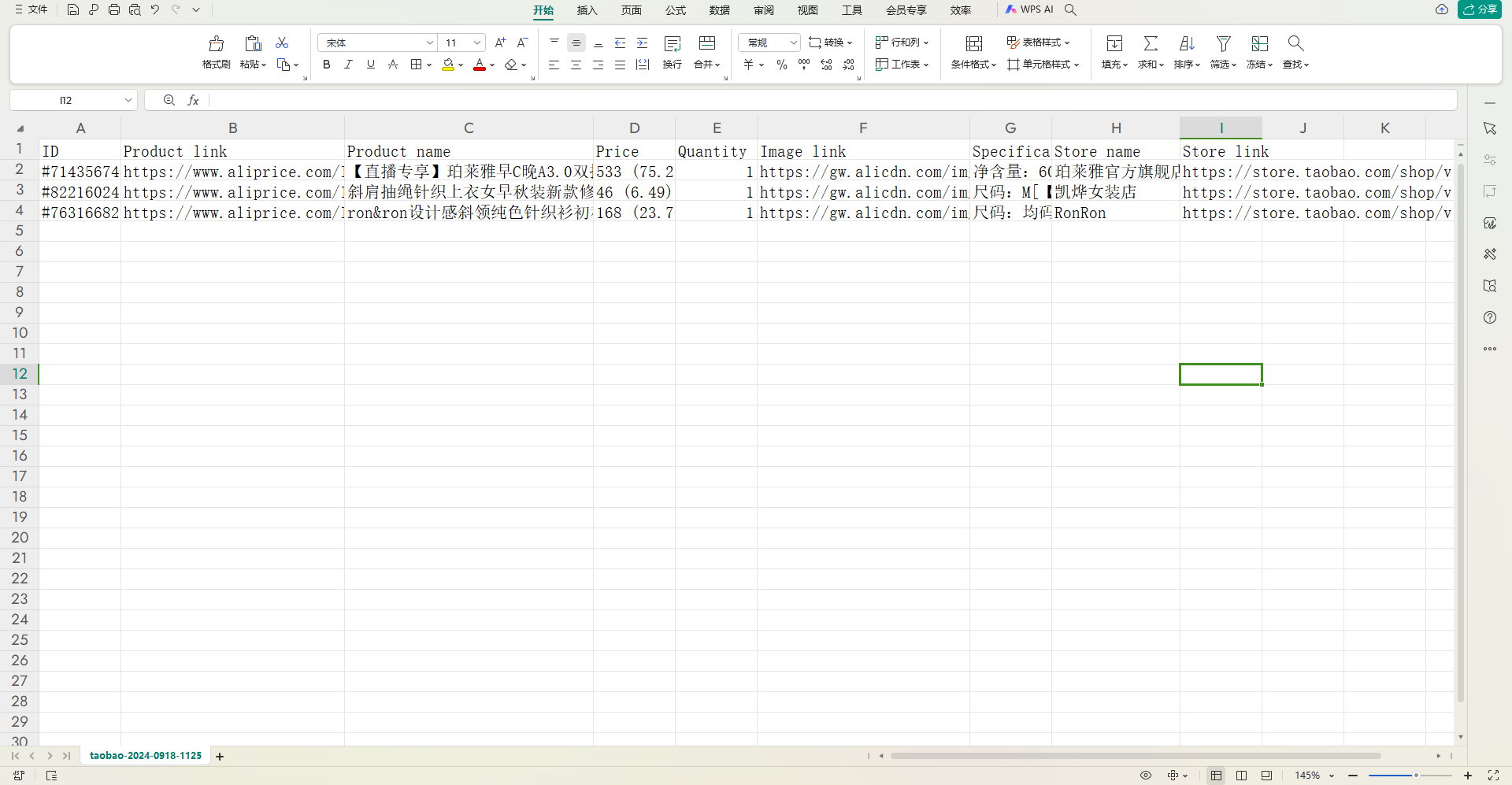Screen dimensions: 1512x785
Task: Click the WPS AI button
Action: pos(1029,9)
